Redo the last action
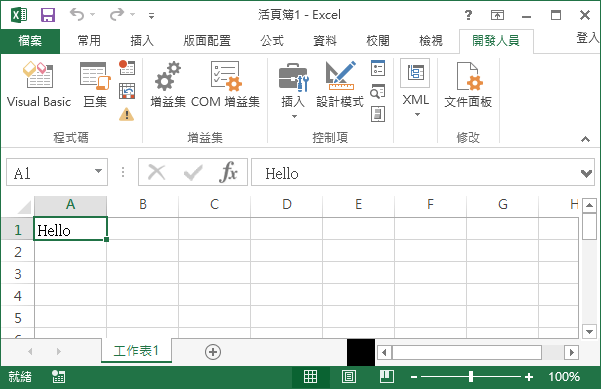The image size is (601, 389). pos(117,15)
